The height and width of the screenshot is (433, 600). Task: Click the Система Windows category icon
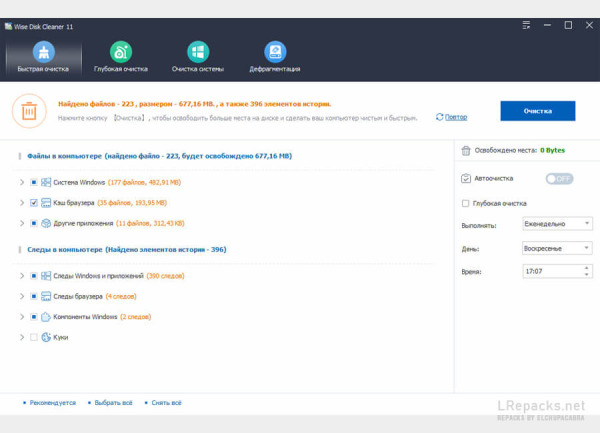coord(46,182)
